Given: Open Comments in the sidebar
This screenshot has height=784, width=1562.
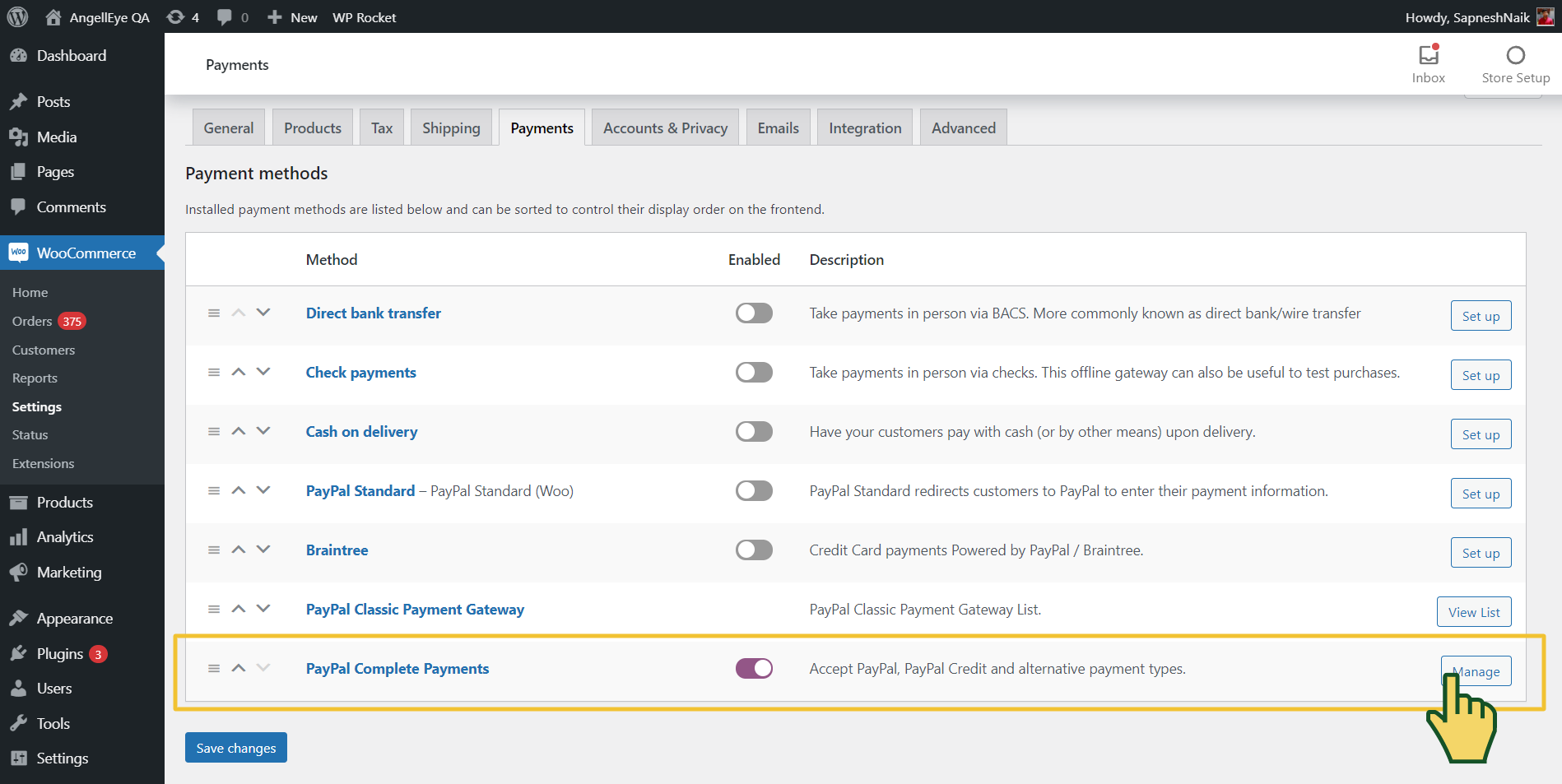Looking at the screenshot, I should pyautogui.click(x=82, y=207).
